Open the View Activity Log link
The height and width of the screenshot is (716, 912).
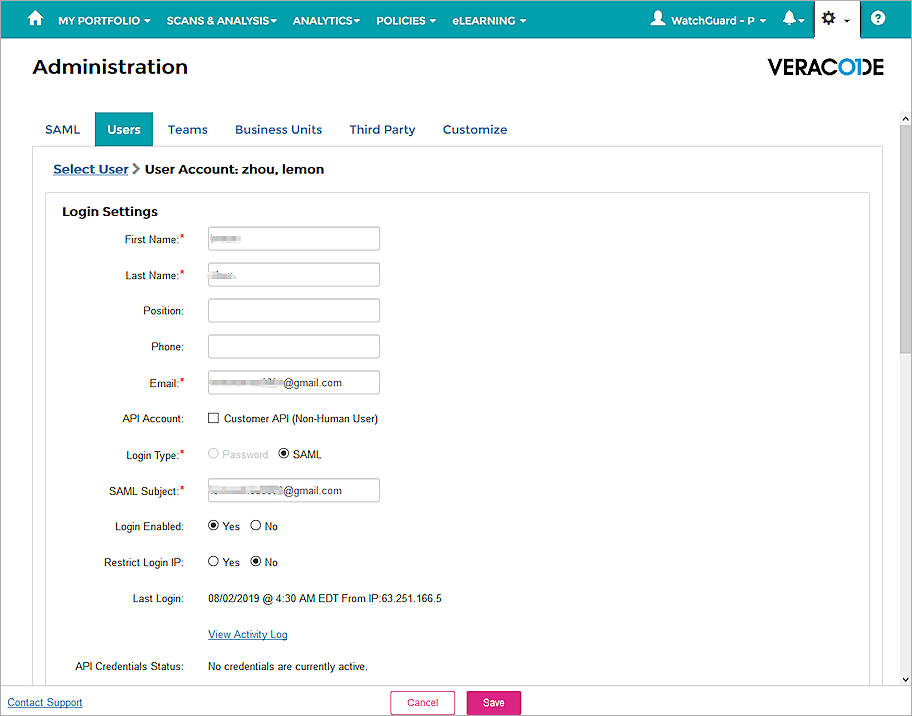[247, 634]
